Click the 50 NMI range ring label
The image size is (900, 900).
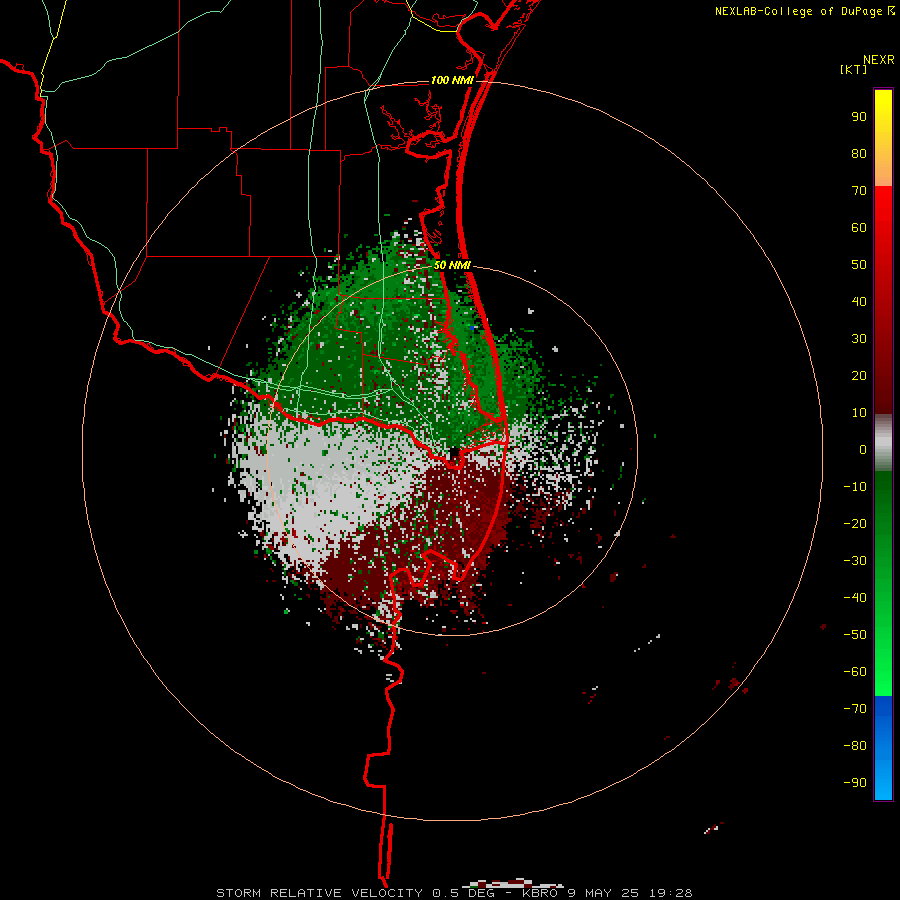click(452, 265)
